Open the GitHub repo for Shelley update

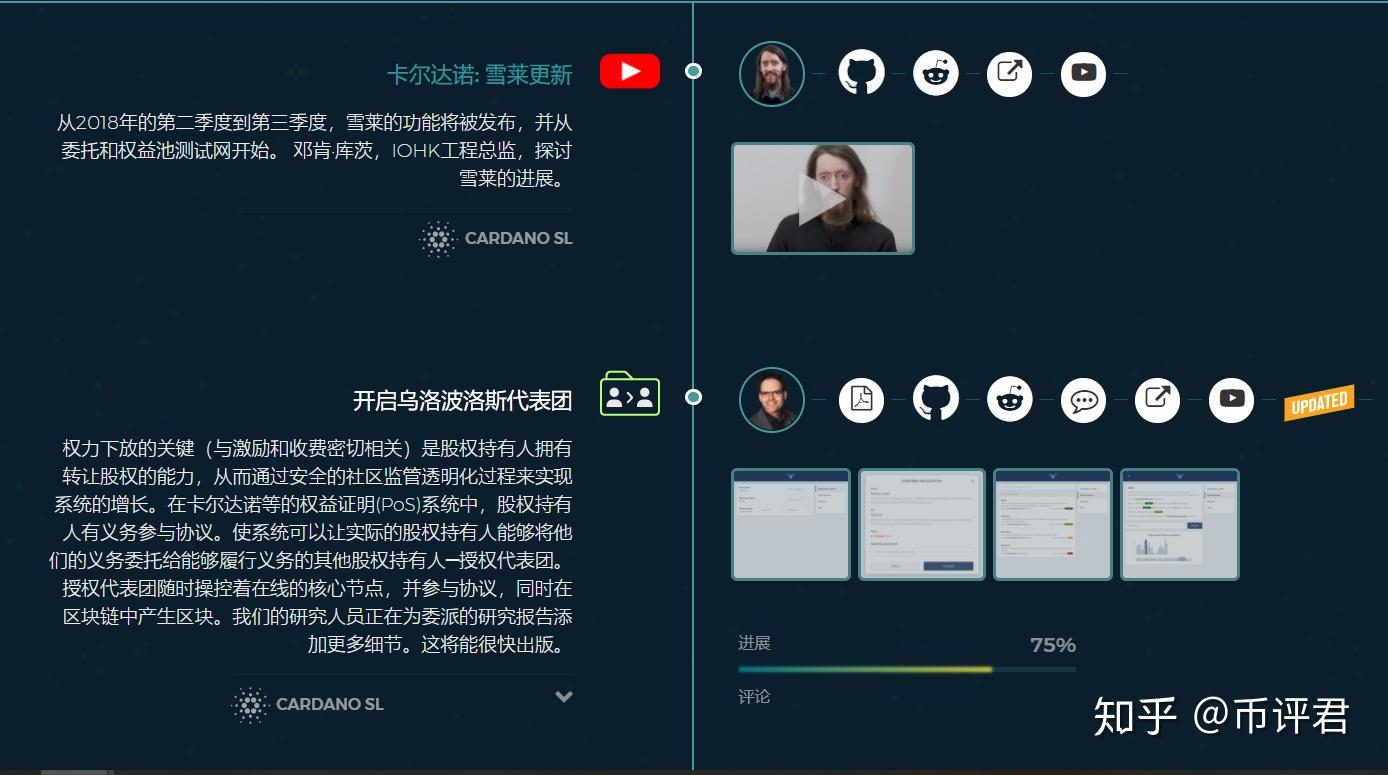[x=861, y=73]
